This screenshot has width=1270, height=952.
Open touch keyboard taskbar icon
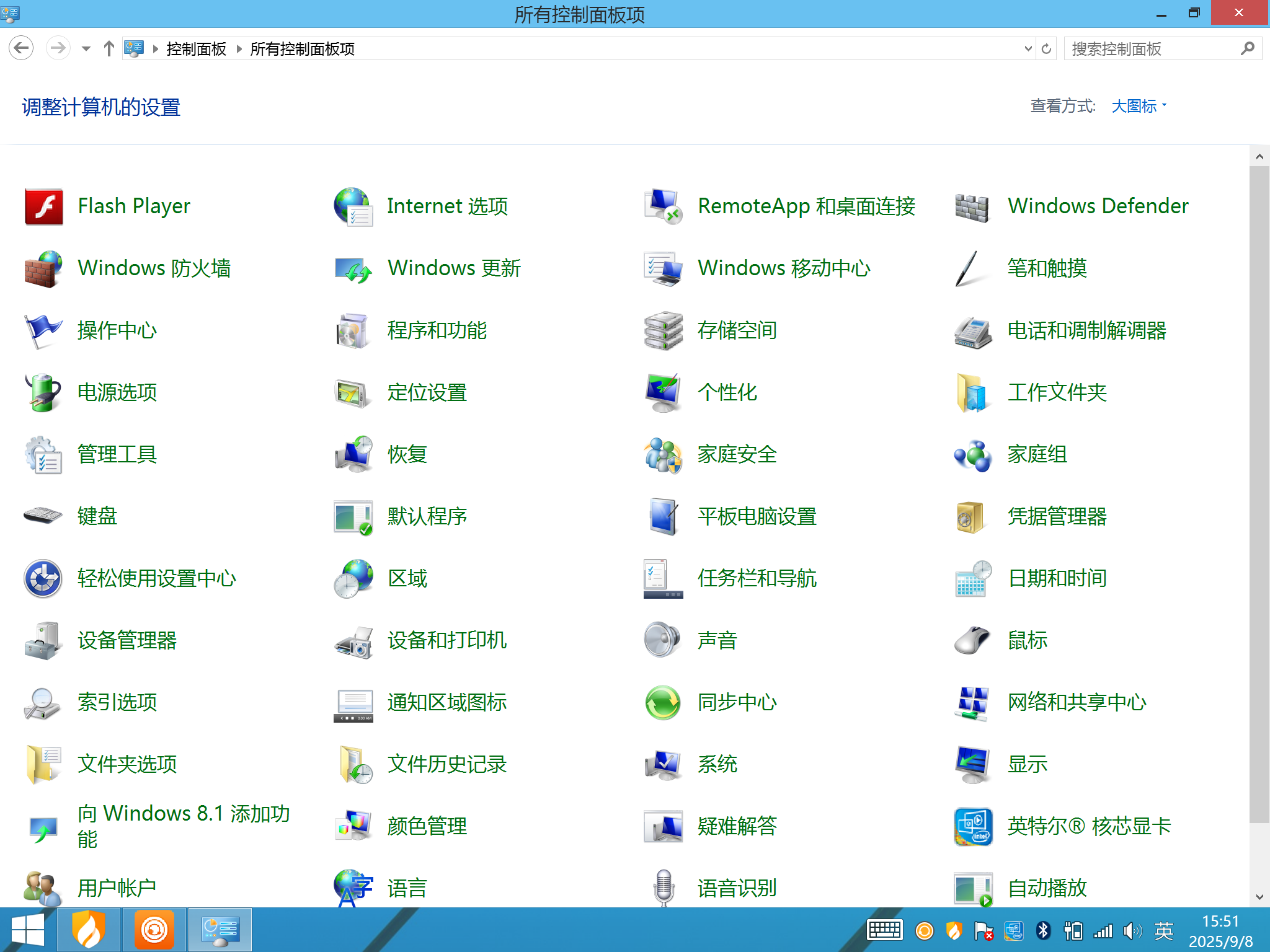click(x=884, y=930)
